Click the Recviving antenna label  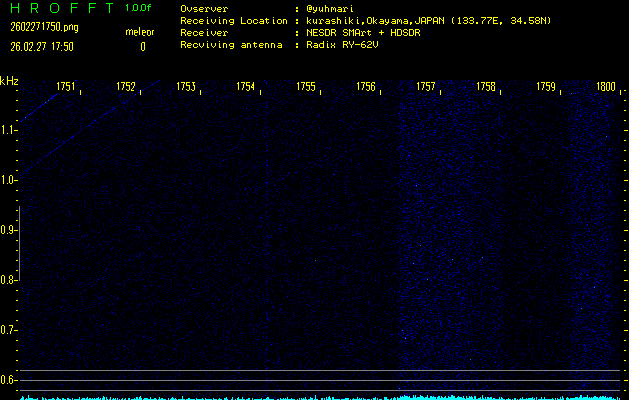tap(231, 45)
